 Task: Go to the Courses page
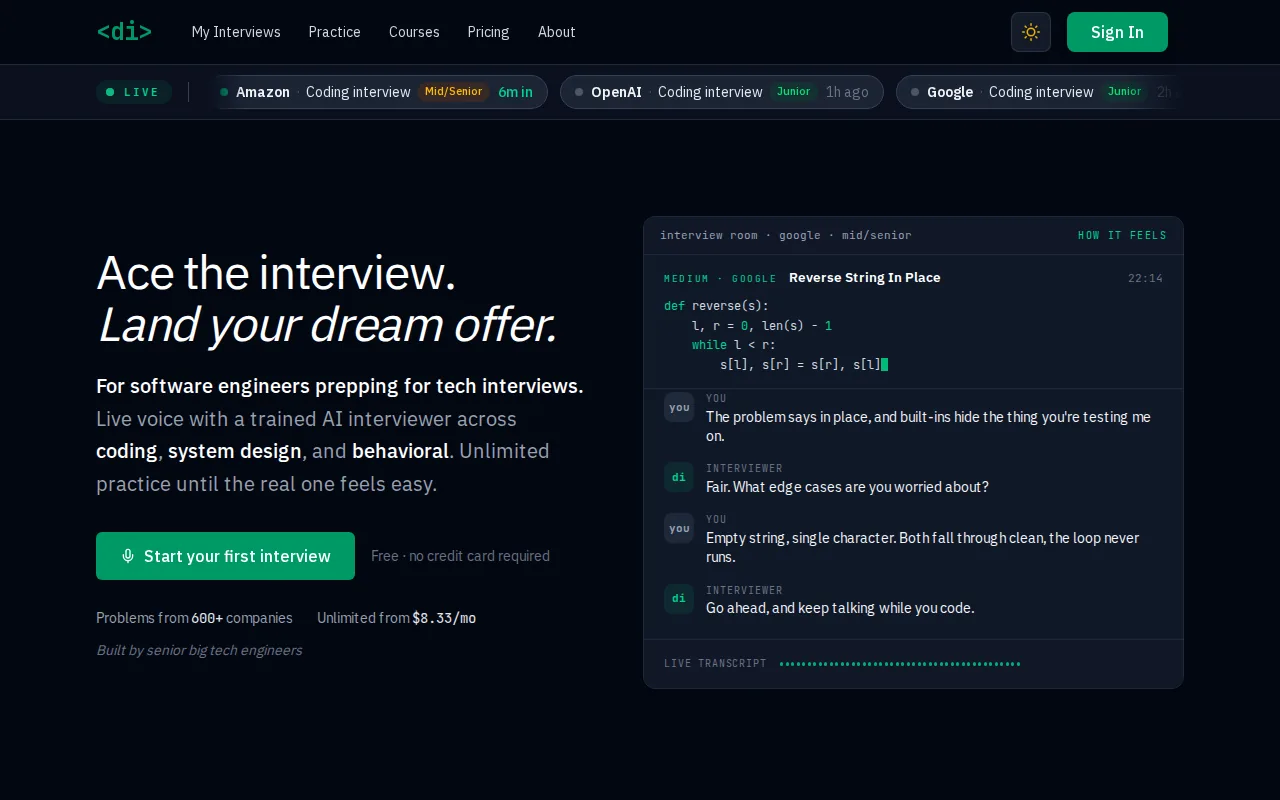[x=414, y=32]
